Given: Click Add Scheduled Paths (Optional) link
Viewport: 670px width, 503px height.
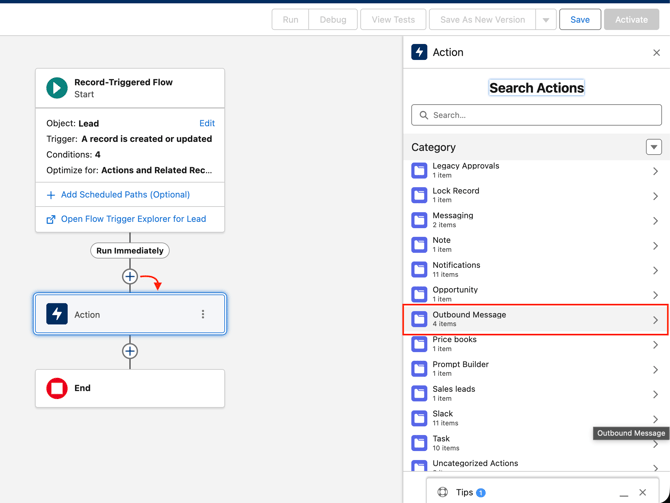Looking at the screenshot, I should 125,194.
